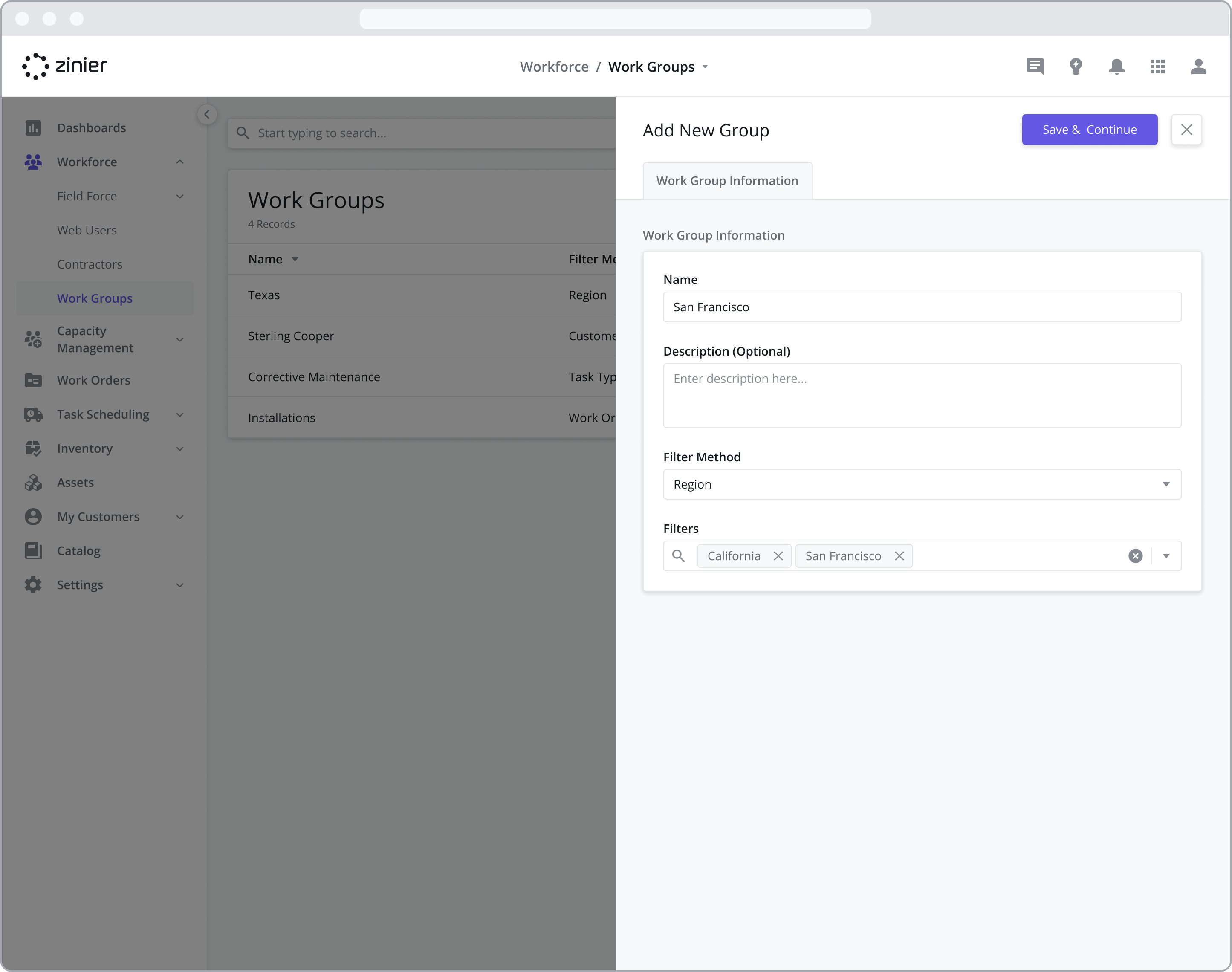Open the apps grid icon
This screenshot has height=972, width=1232.
(x=1157, y=67)
